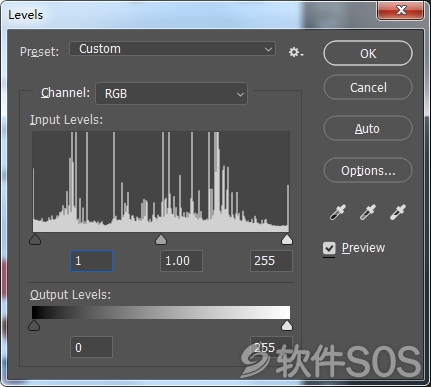Screen dimensions: 431x387
Task: Focus the input shadow value field
Action: (x=92, y=261)
